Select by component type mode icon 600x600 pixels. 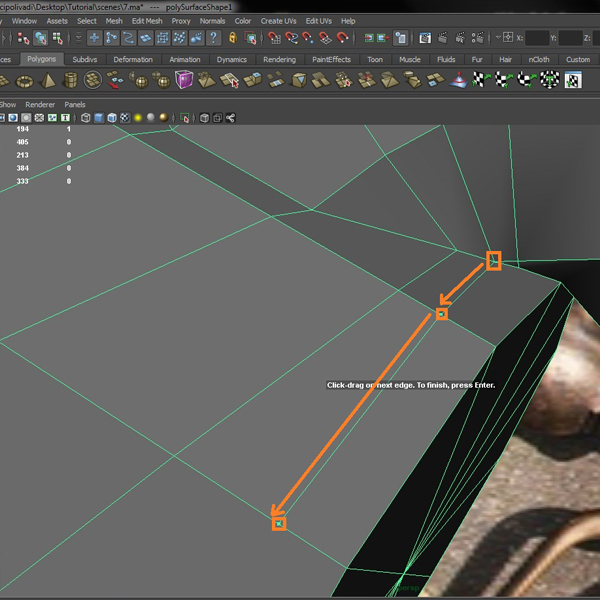click(57, 38)
